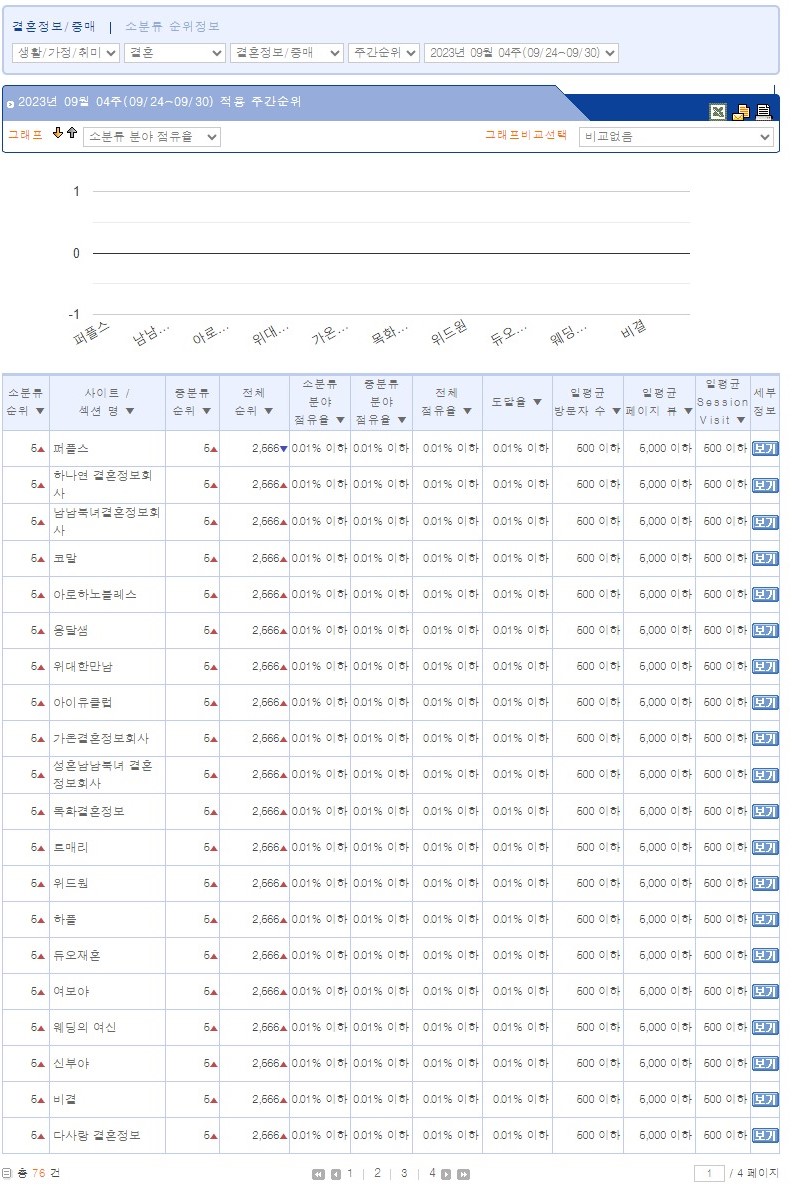Click the graph up arrow icon

(72, 134)
